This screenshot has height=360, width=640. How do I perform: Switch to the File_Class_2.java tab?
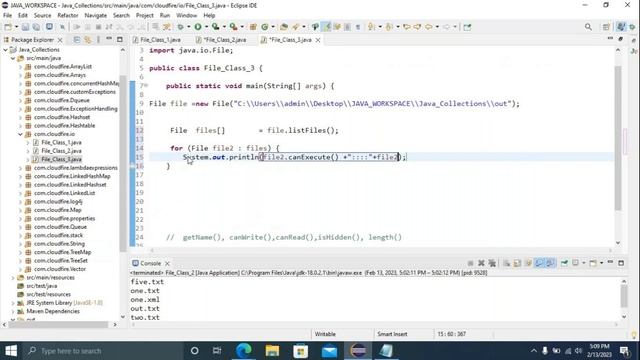tap(224, 40)
